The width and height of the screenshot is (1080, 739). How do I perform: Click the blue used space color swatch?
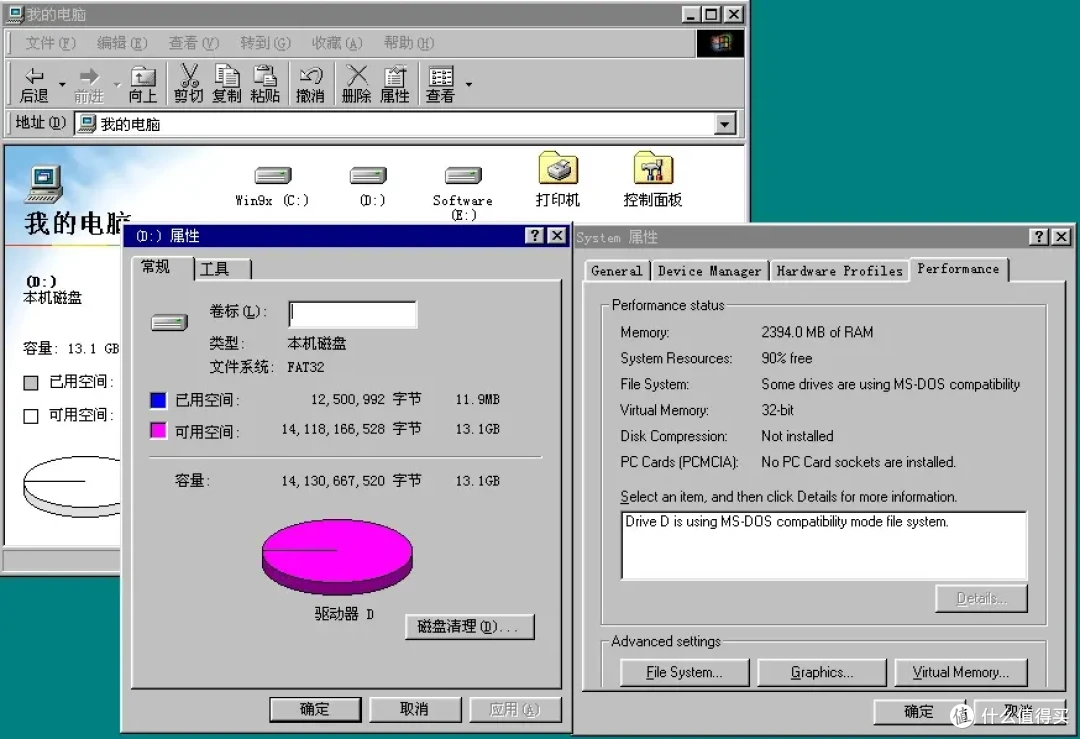coord(158,400)
